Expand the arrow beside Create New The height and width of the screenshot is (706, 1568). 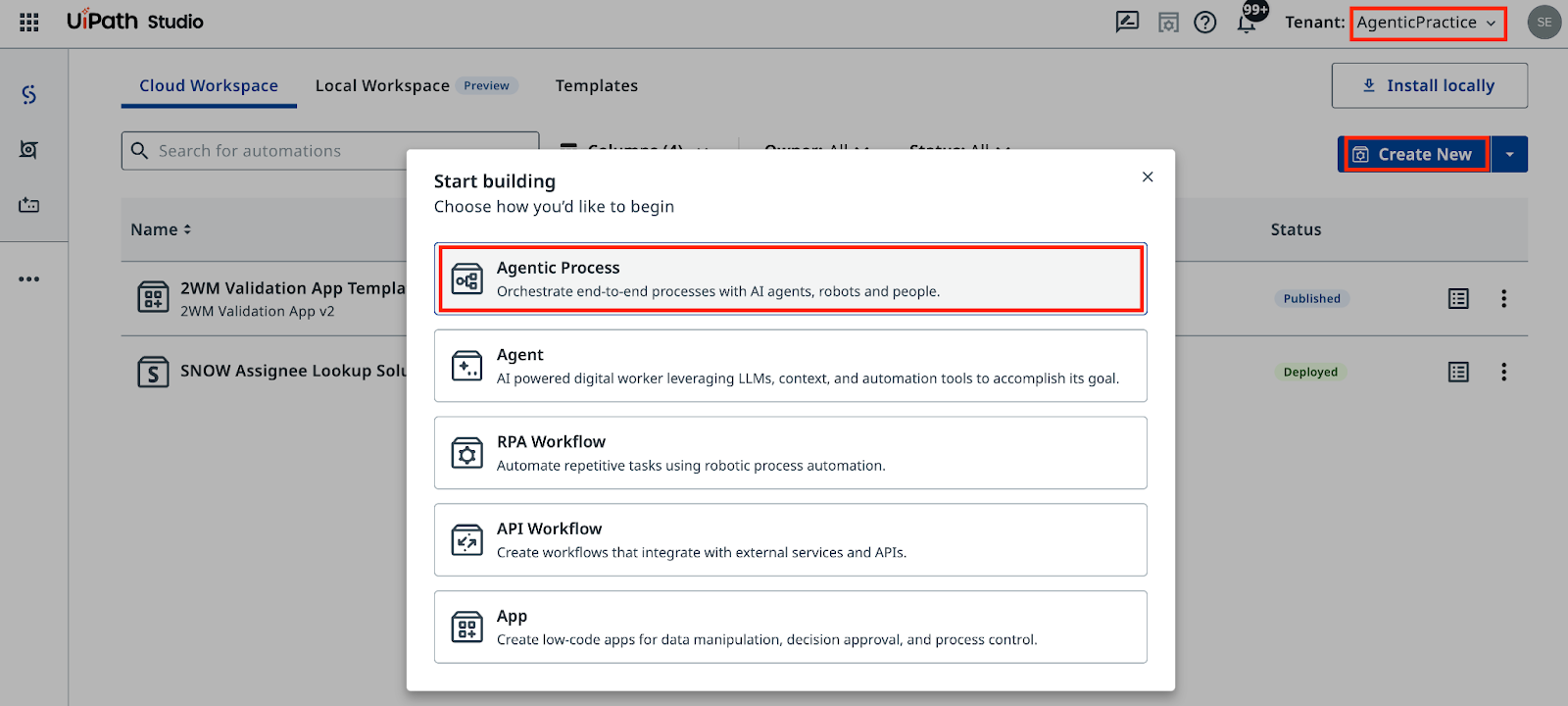pos(1509,154)
